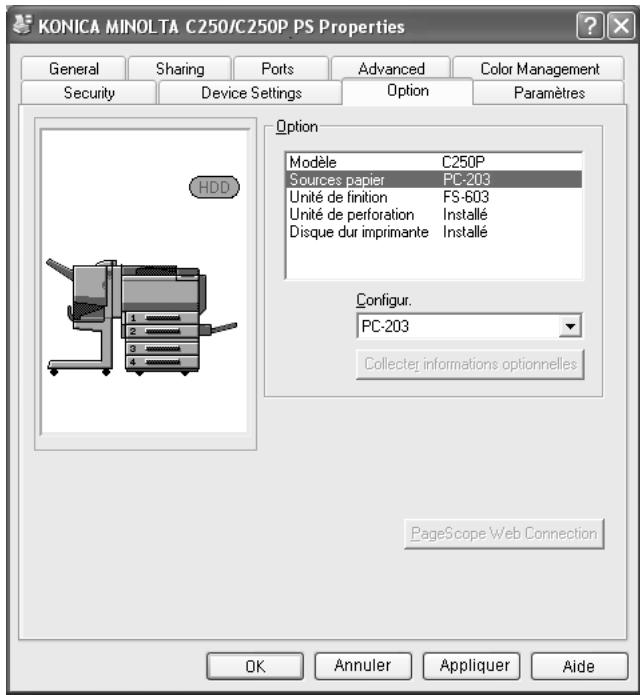Open help with the Aide button
The image size is (640, 695).
(x=579, y=666)
